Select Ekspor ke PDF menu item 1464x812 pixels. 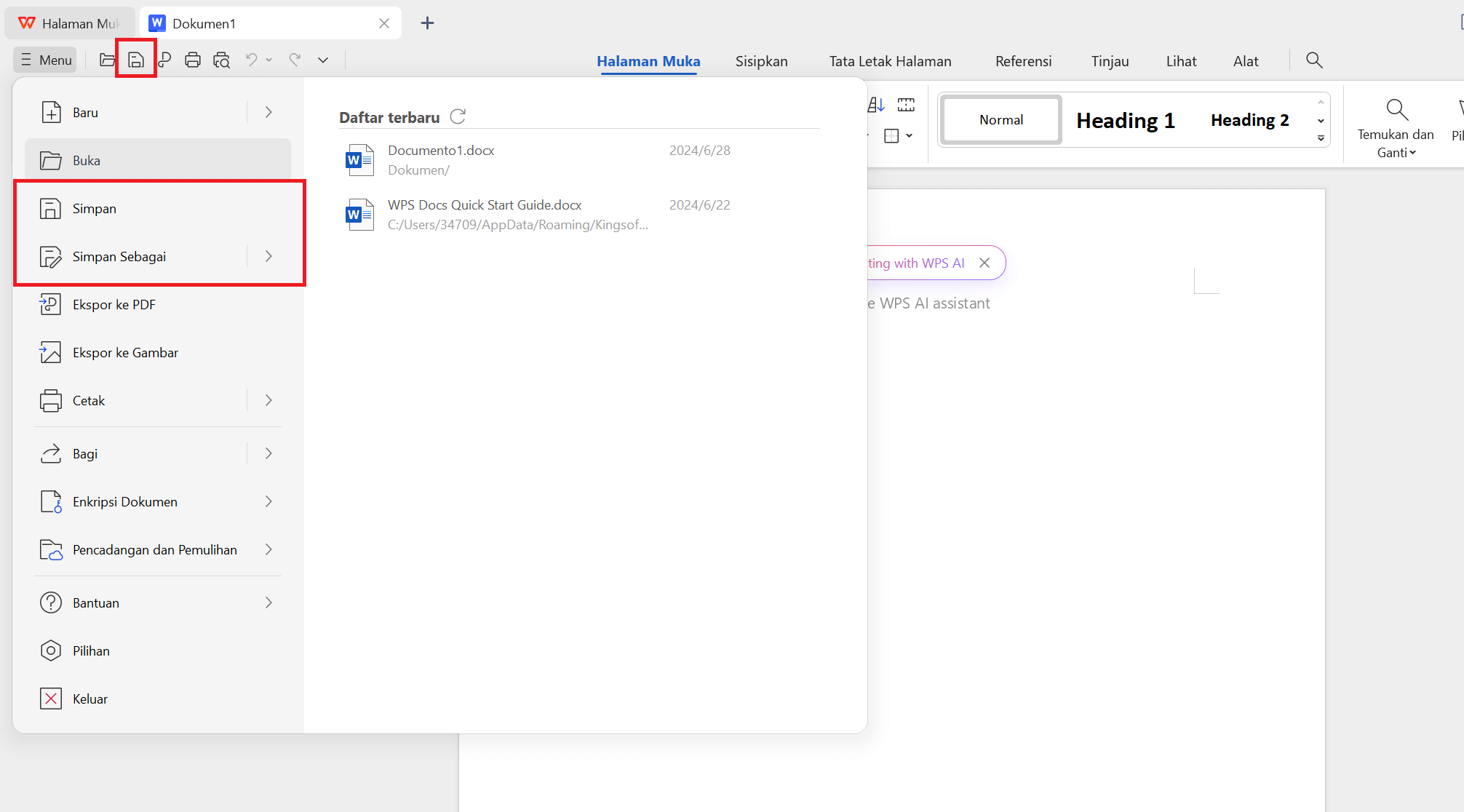[x=114, y=304]
